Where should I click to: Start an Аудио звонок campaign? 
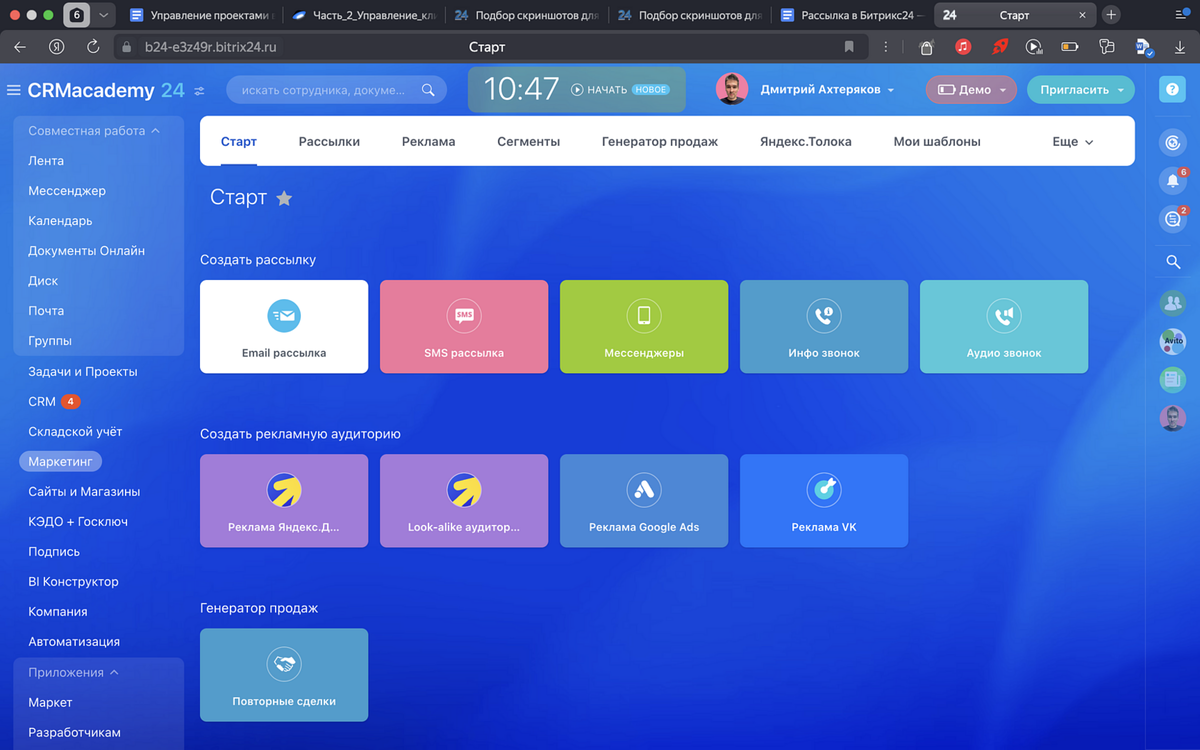tap(1004, 326)
